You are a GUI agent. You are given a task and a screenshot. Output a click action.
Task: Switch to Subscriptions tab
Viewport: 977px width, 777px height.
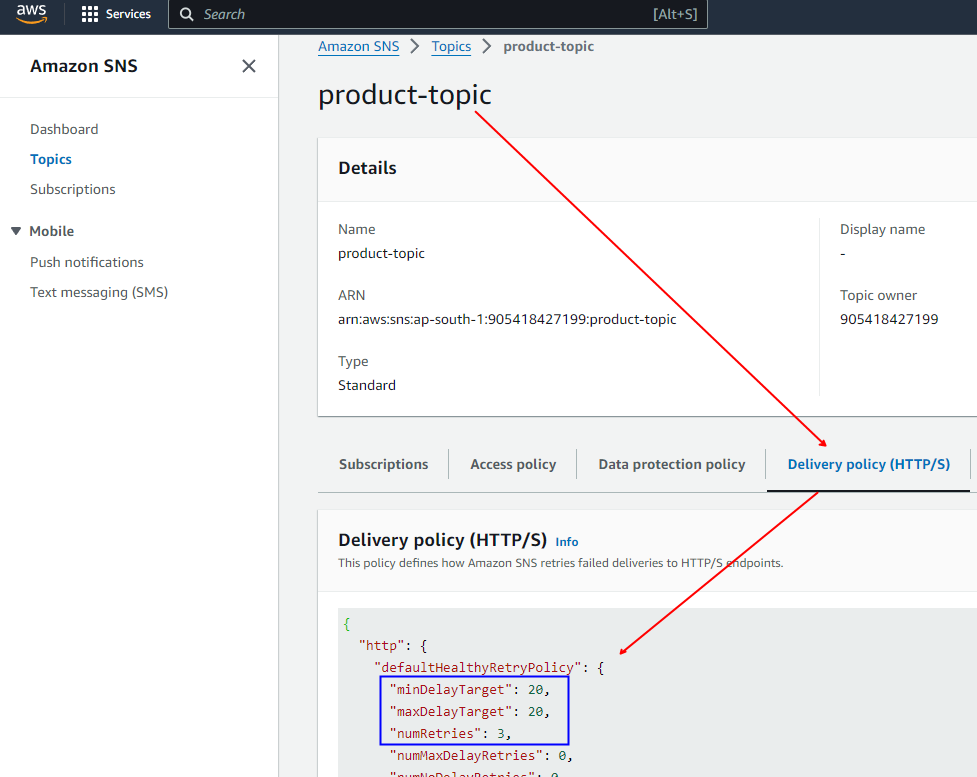[x=383, y=464]
